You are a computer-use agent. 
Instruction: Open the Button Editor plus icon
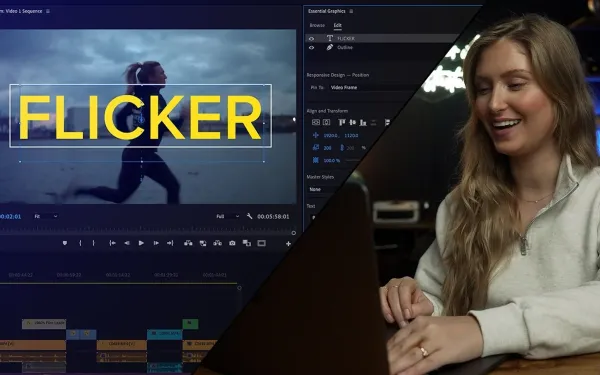coord(288,243)
